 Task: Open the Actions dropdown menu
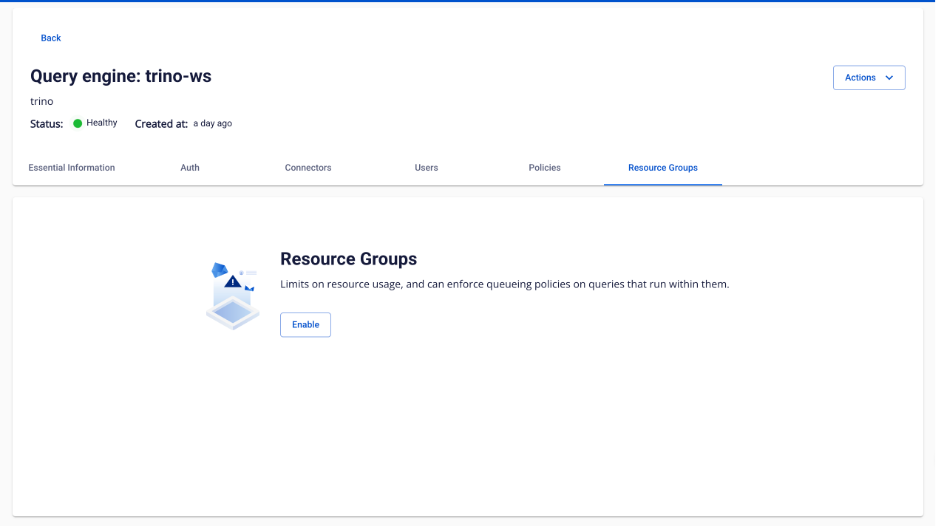point(869,78)
